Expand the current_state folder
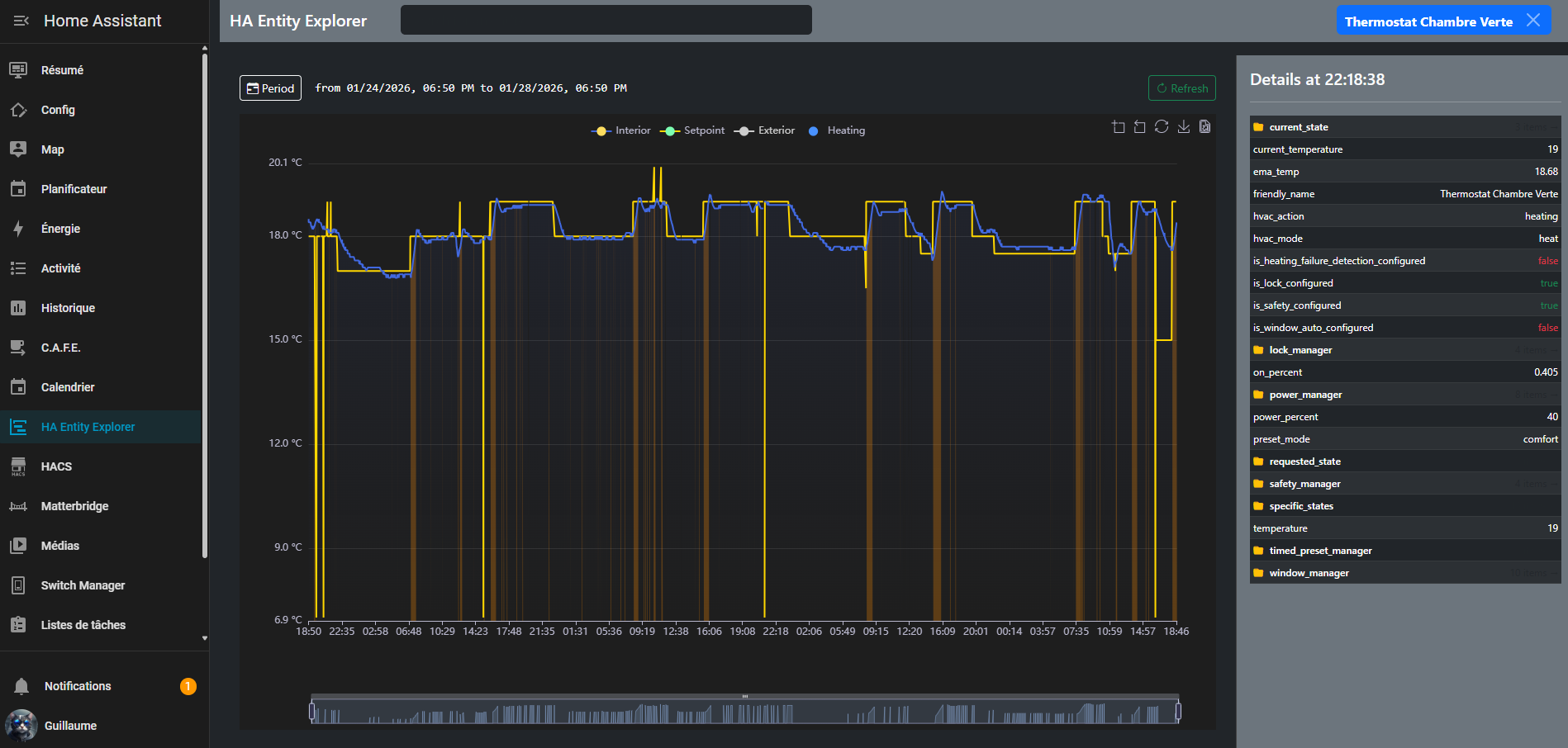This screenshot has height=748, width=1568. pyautogui.click(x=1298, y=127)
